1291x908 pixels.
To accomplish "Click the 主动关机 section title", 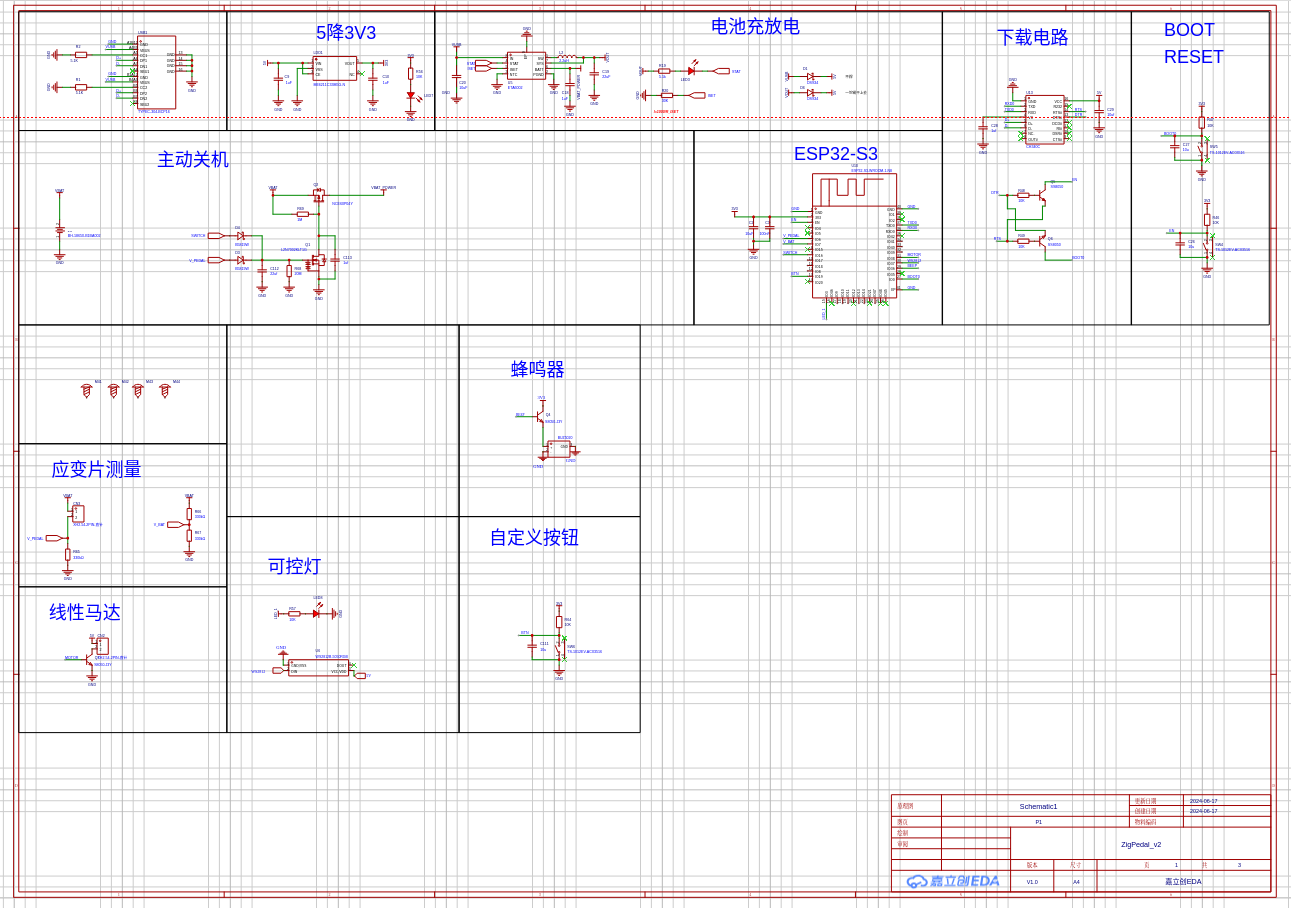I will [193, 160].
